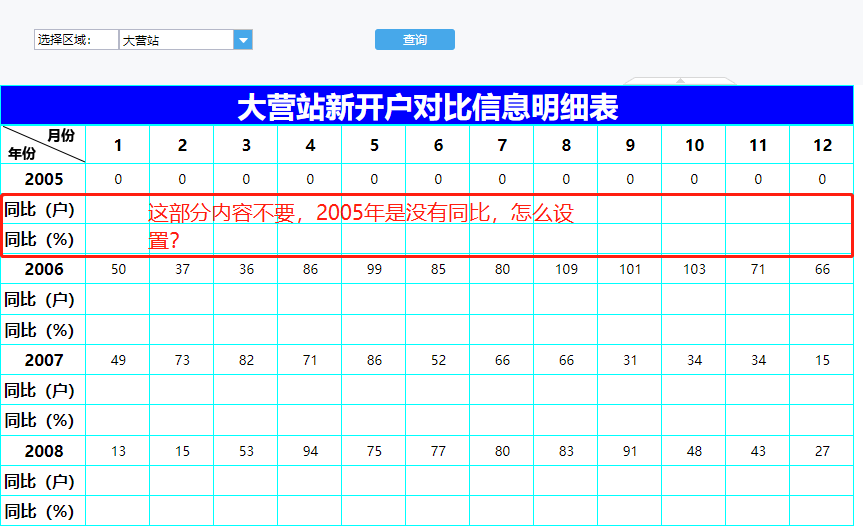This screenshot has width=863, height=528.
Task: Click 2008 November value 43
Action: pos(758,451)
